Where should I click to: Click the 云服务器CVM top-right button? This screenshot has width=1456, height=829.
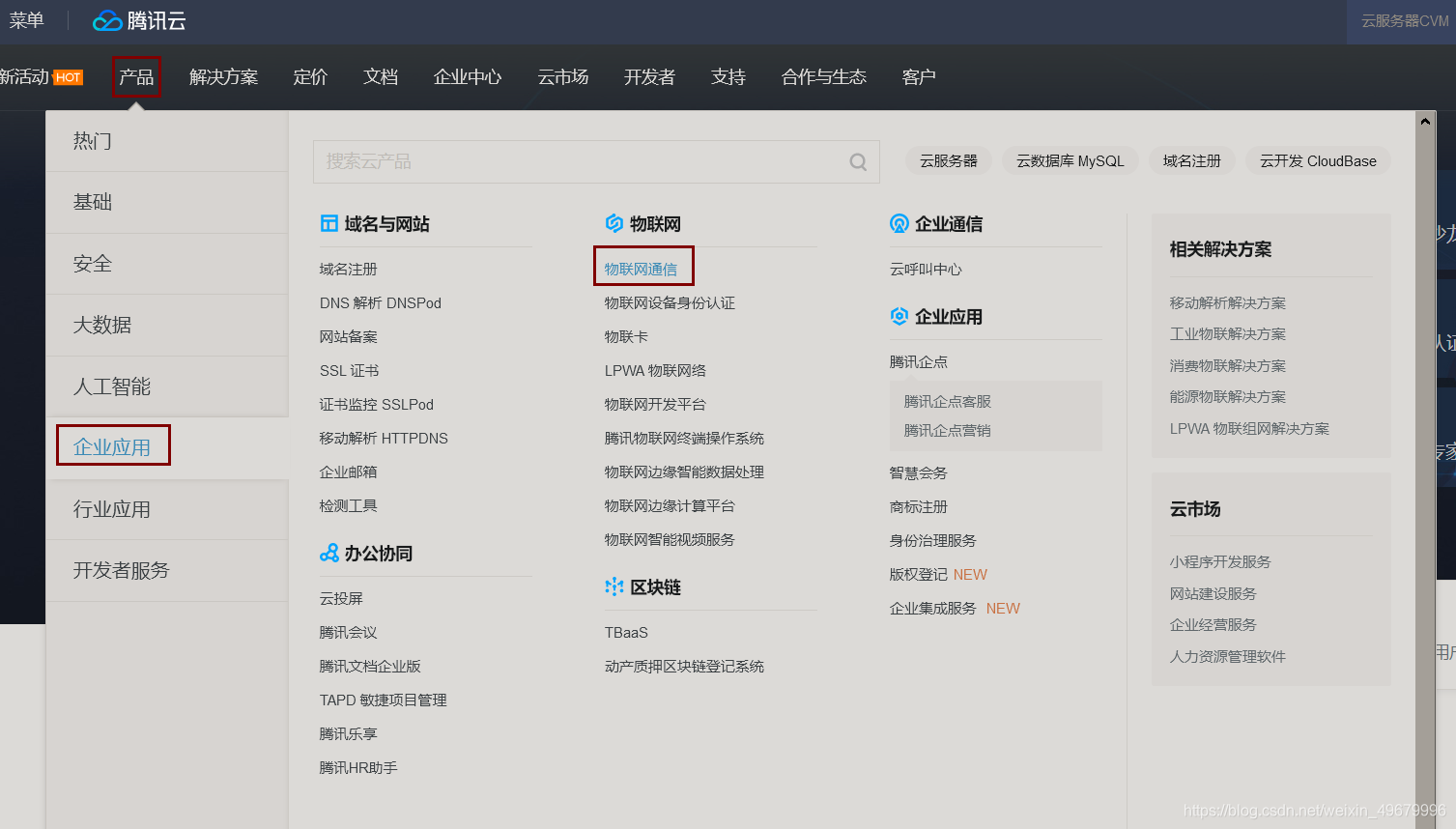pyautogui.click(x=1401, y=21)
